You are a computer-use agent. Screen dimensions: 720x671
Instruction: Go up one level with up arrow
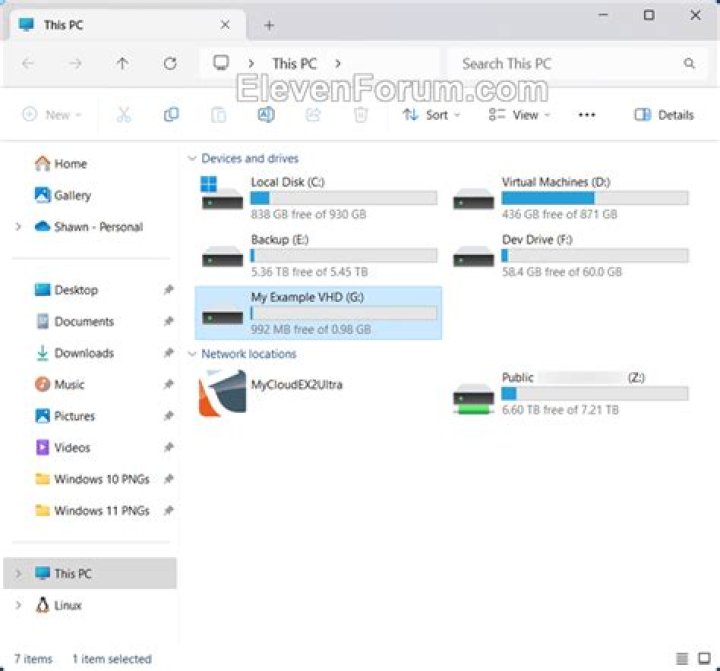pos(122,63)
